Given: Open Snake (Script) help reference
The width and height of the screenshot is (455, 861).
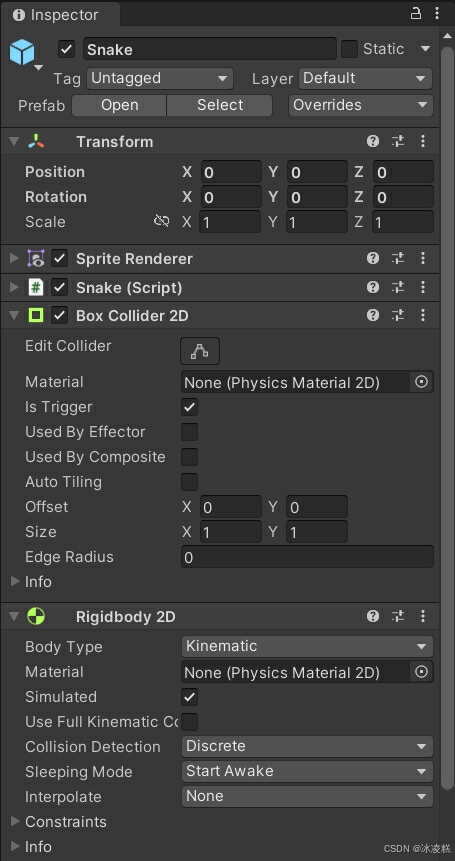Looking at the screenshot, I should [373, 287].
